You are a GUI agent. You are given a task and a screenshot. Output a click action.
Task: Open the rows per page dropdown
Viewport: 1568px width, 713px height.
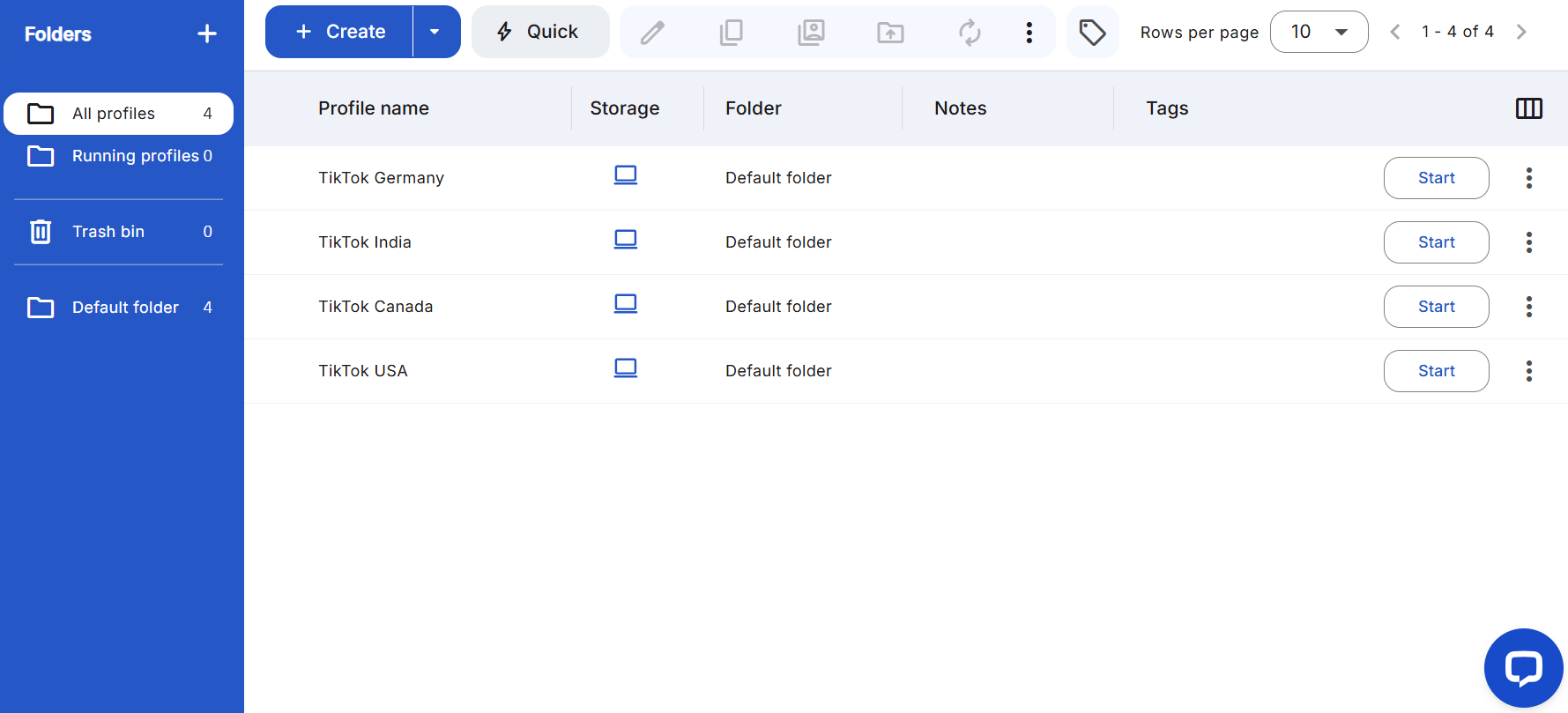pos(1319,32)
